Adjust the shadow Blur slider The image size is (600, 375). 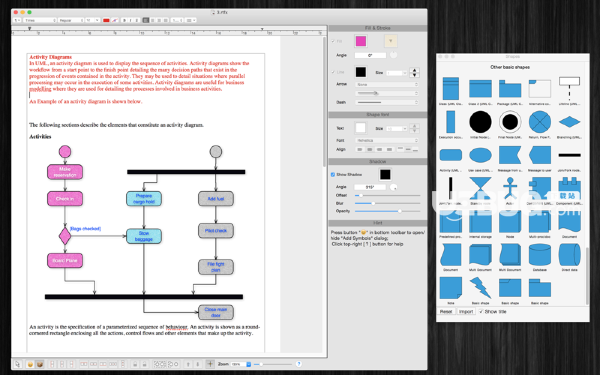387,203
